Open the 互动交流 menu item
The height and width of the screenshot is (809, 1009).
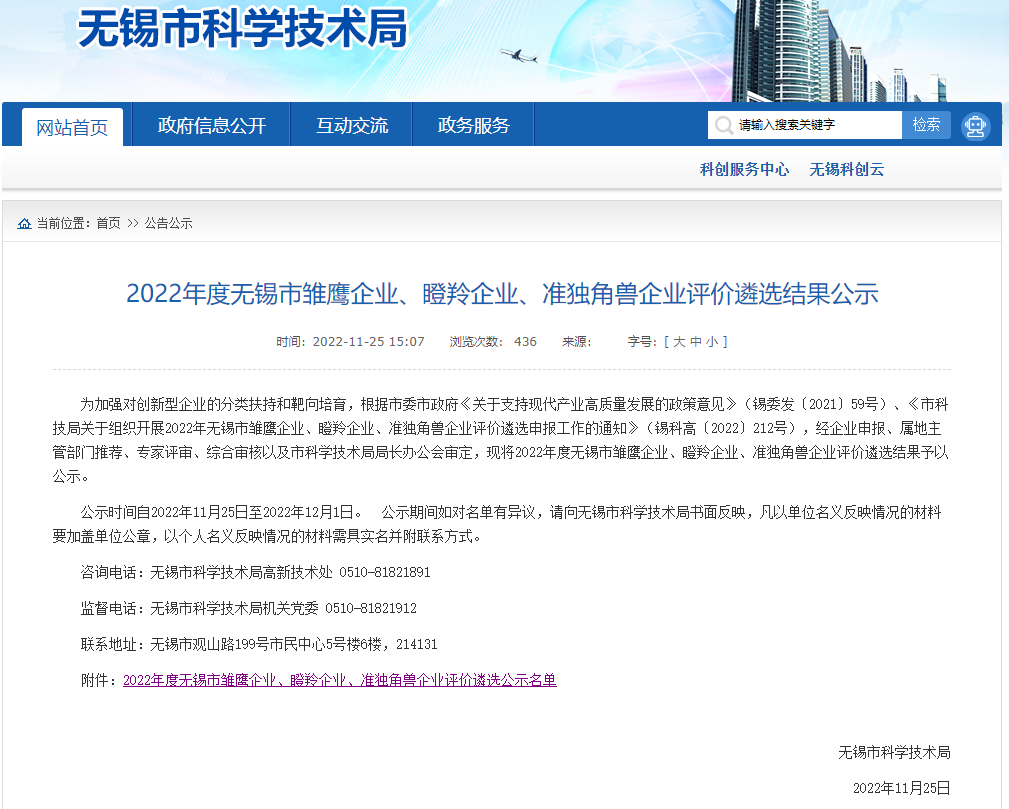pyautogui.click(x=352, y=126)
